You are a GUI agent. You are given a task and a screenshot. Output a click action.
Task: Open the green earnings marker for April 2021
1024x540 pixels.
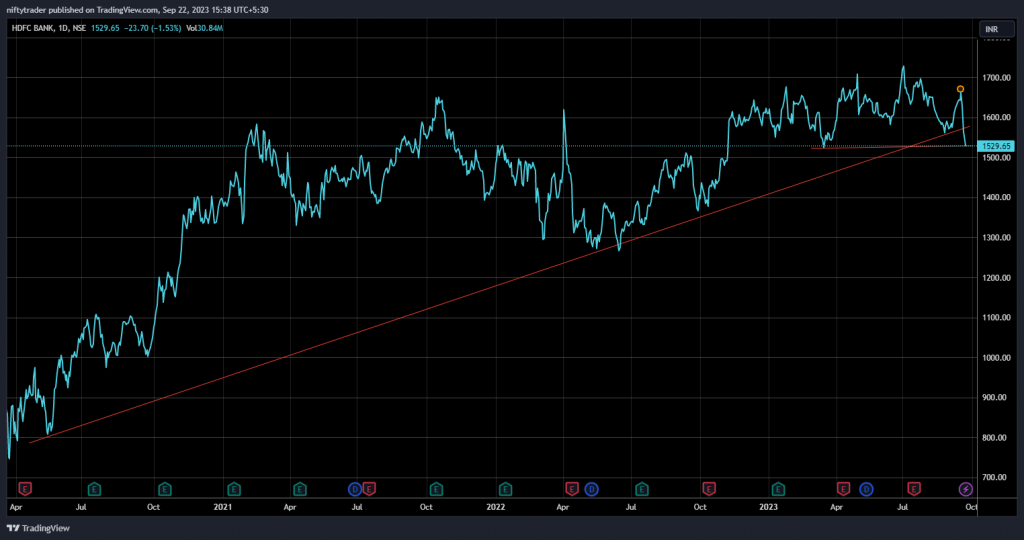pos(299,488)
